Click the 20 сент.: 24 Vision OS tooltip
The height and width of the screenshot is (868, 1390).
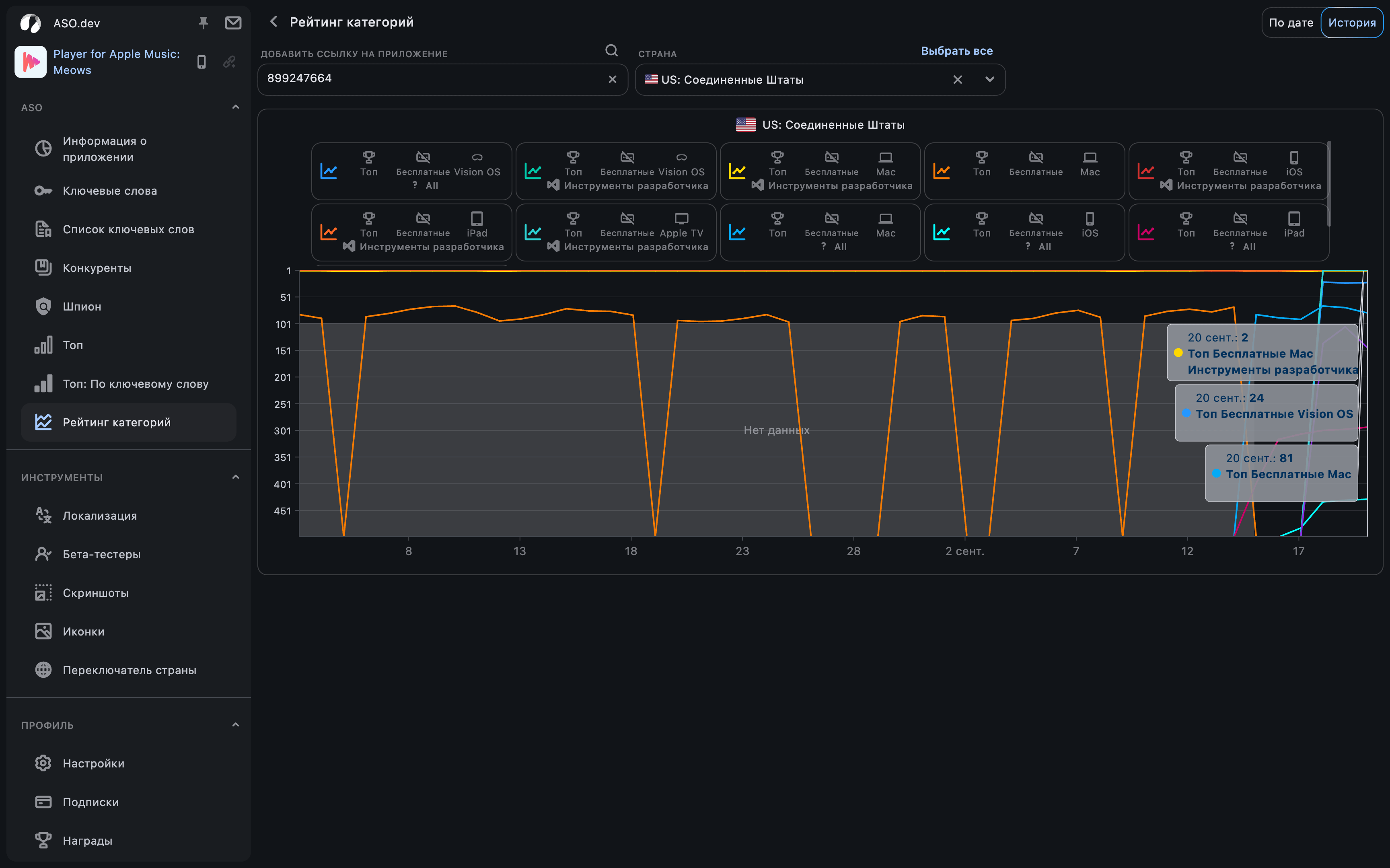(1267, 413)
